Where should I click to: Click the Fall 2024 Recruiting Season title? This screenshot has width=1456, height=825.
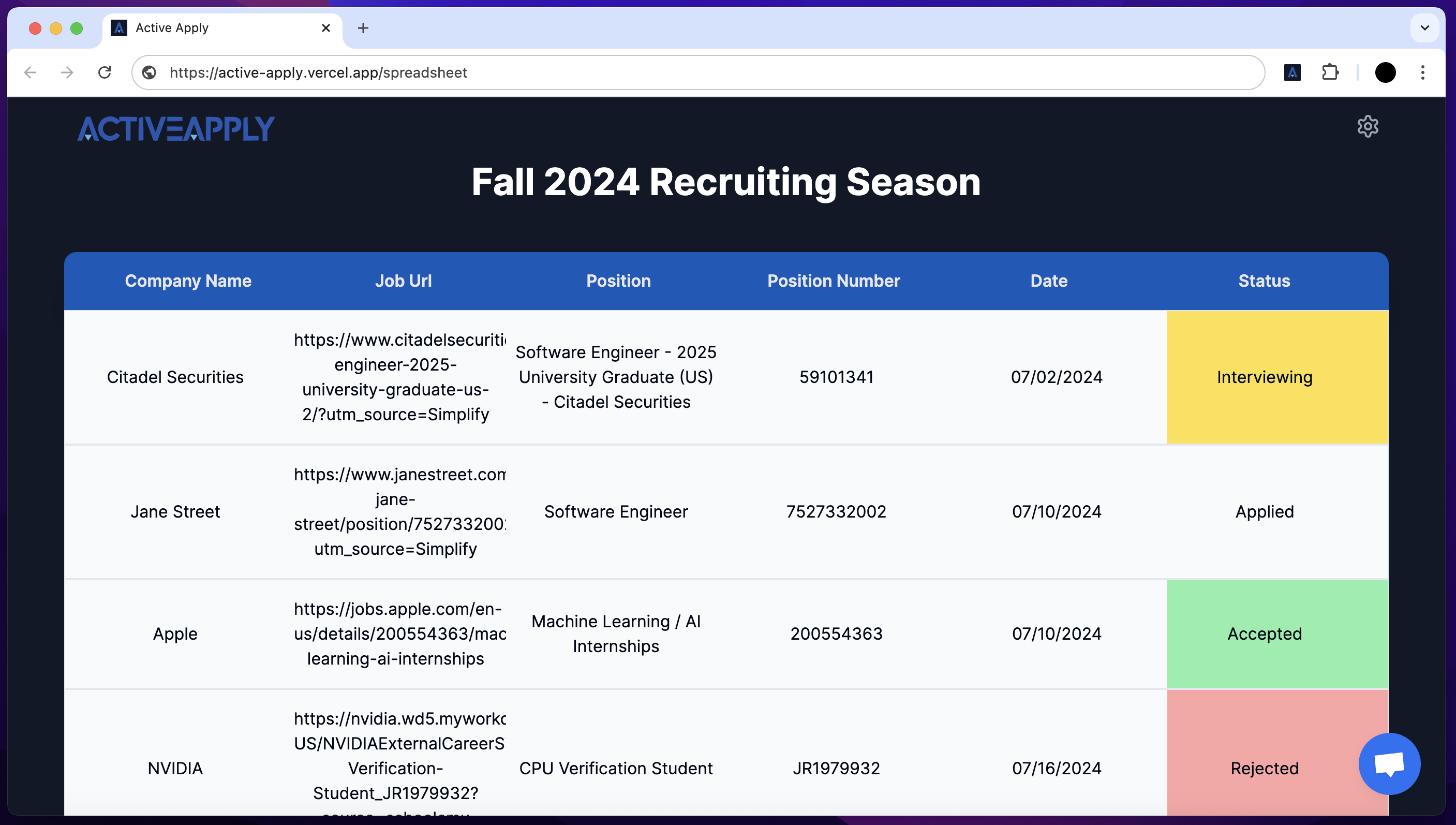(726, 182)
